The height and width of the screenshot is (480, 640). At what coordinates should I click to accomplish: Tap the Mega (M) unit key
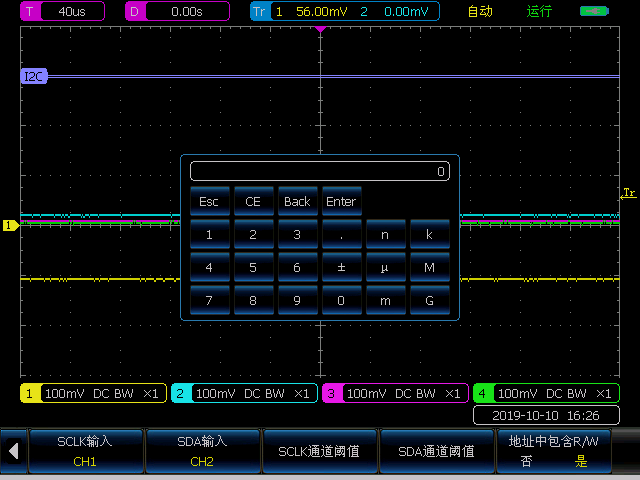pyautogui.click(x=429, y=268)
